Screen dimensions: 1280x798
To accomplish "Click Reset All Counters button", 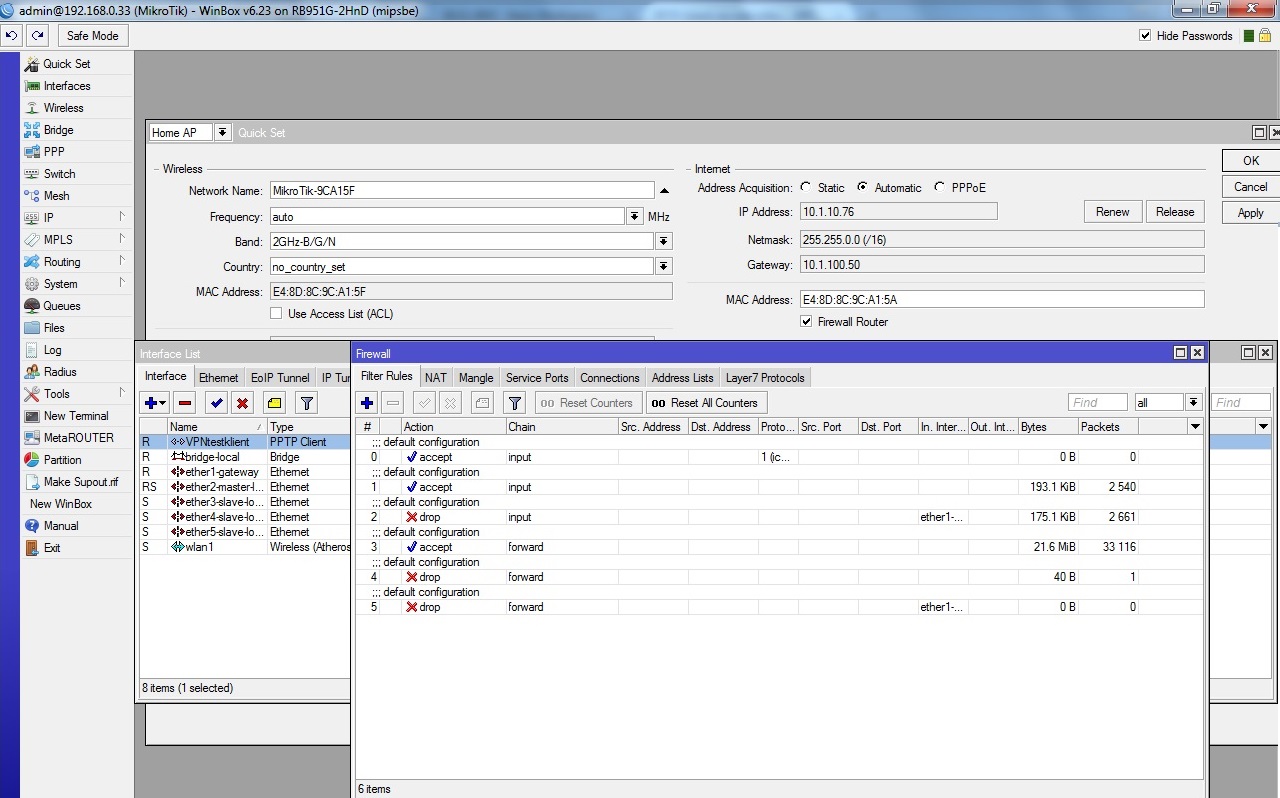I will tap(706, 403).
